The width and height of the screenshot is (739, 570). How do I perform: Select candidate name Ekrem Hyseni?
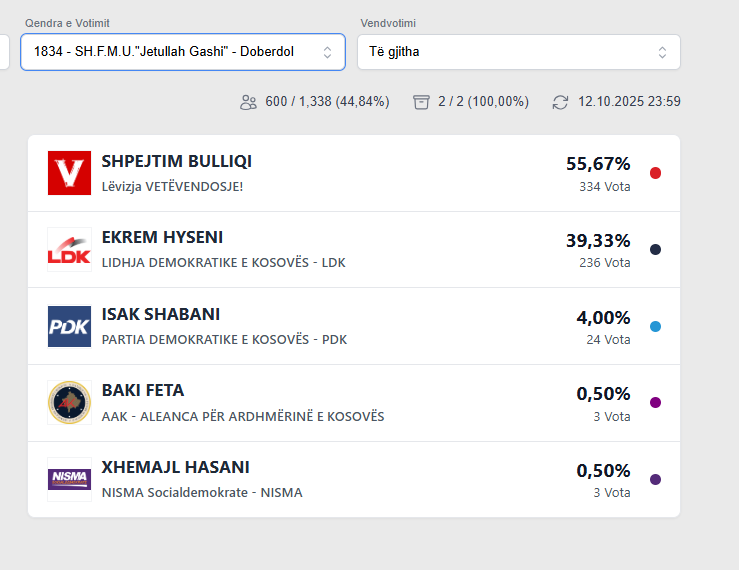162,238
